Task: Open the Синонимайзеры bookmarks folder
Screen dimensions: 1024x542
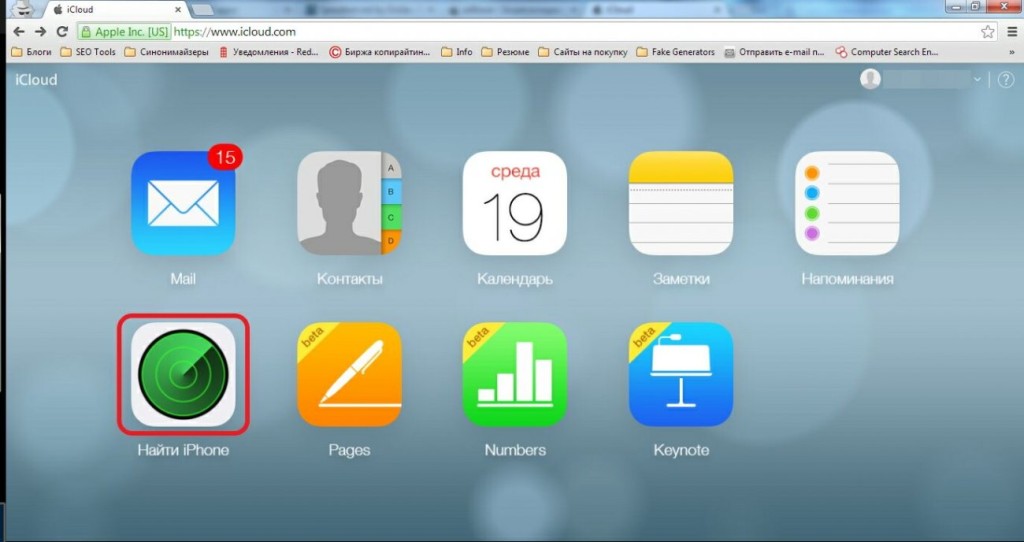Action: [x=167, y=52]
